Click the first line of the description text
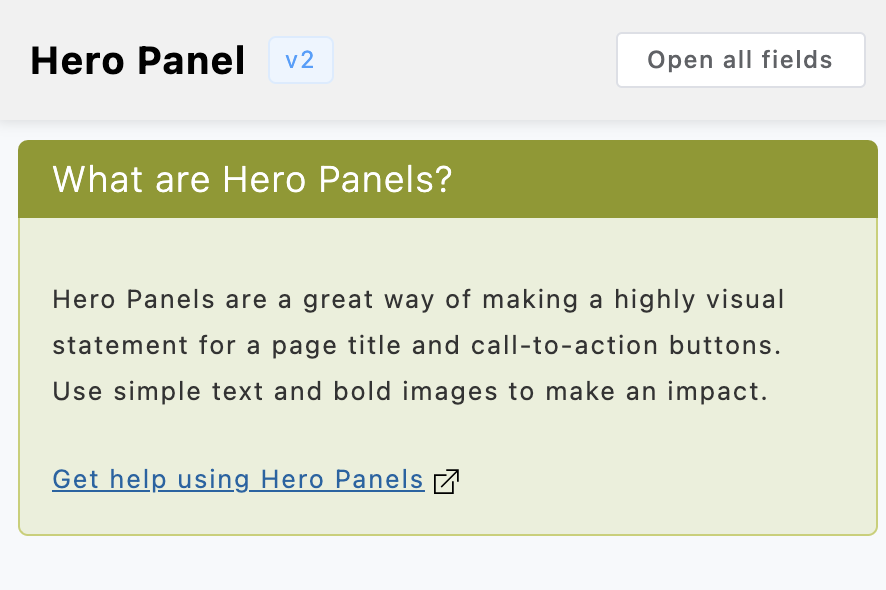 [418, 299]
